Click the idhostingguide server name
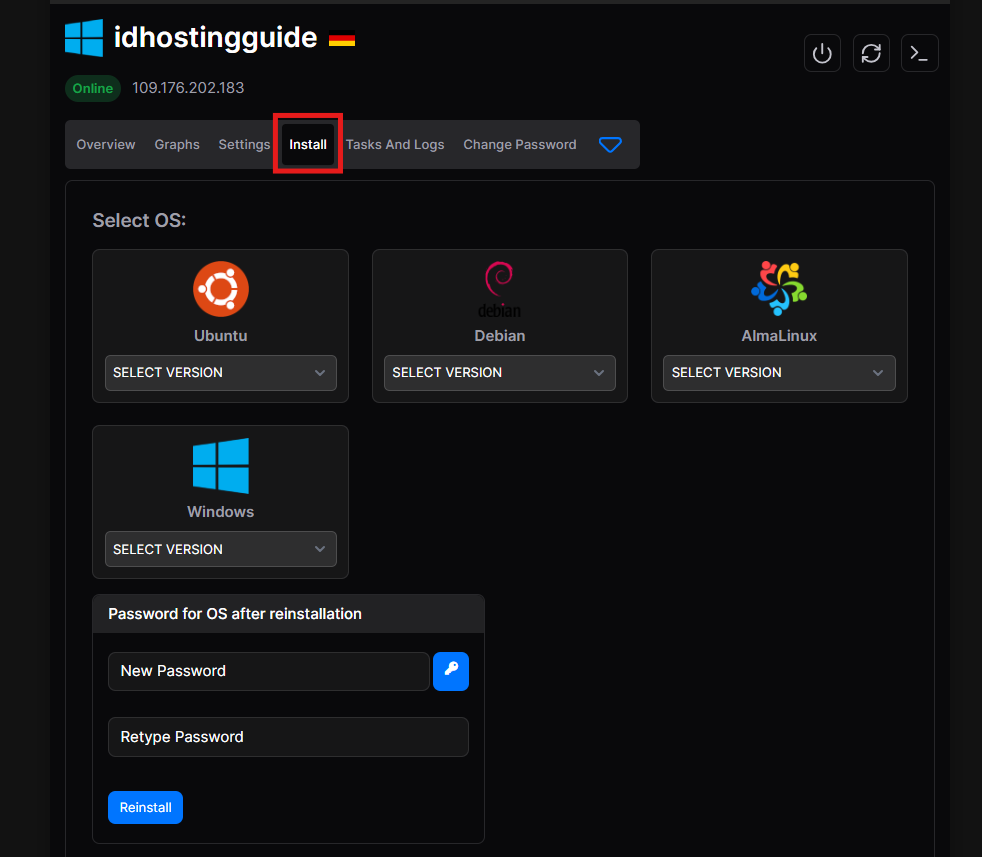The width and height of the screenshot is (982, 857). point(215,38)
